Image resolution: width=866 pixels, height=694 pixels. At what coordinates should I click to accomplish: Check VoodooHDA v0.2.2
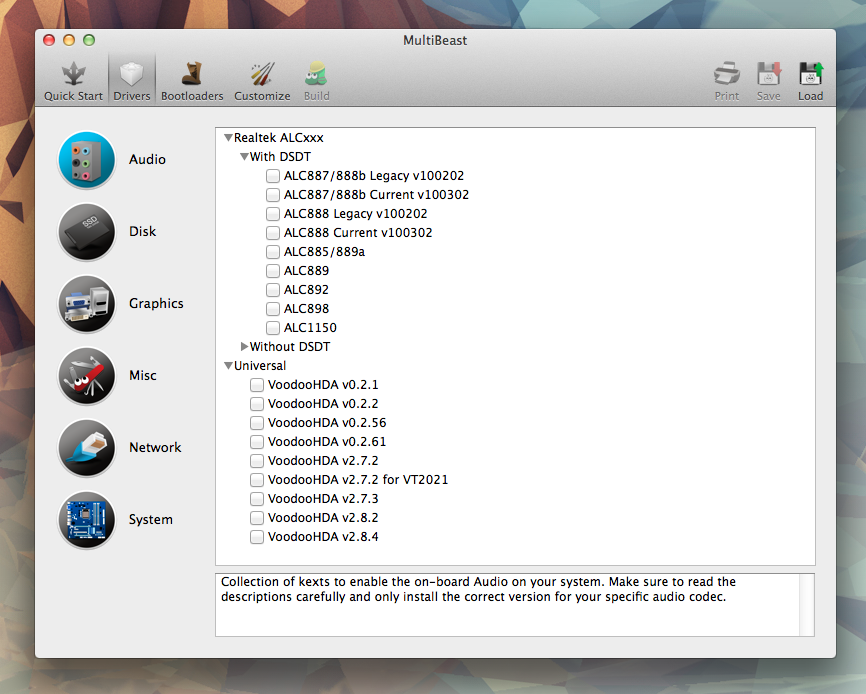point(257,404)
